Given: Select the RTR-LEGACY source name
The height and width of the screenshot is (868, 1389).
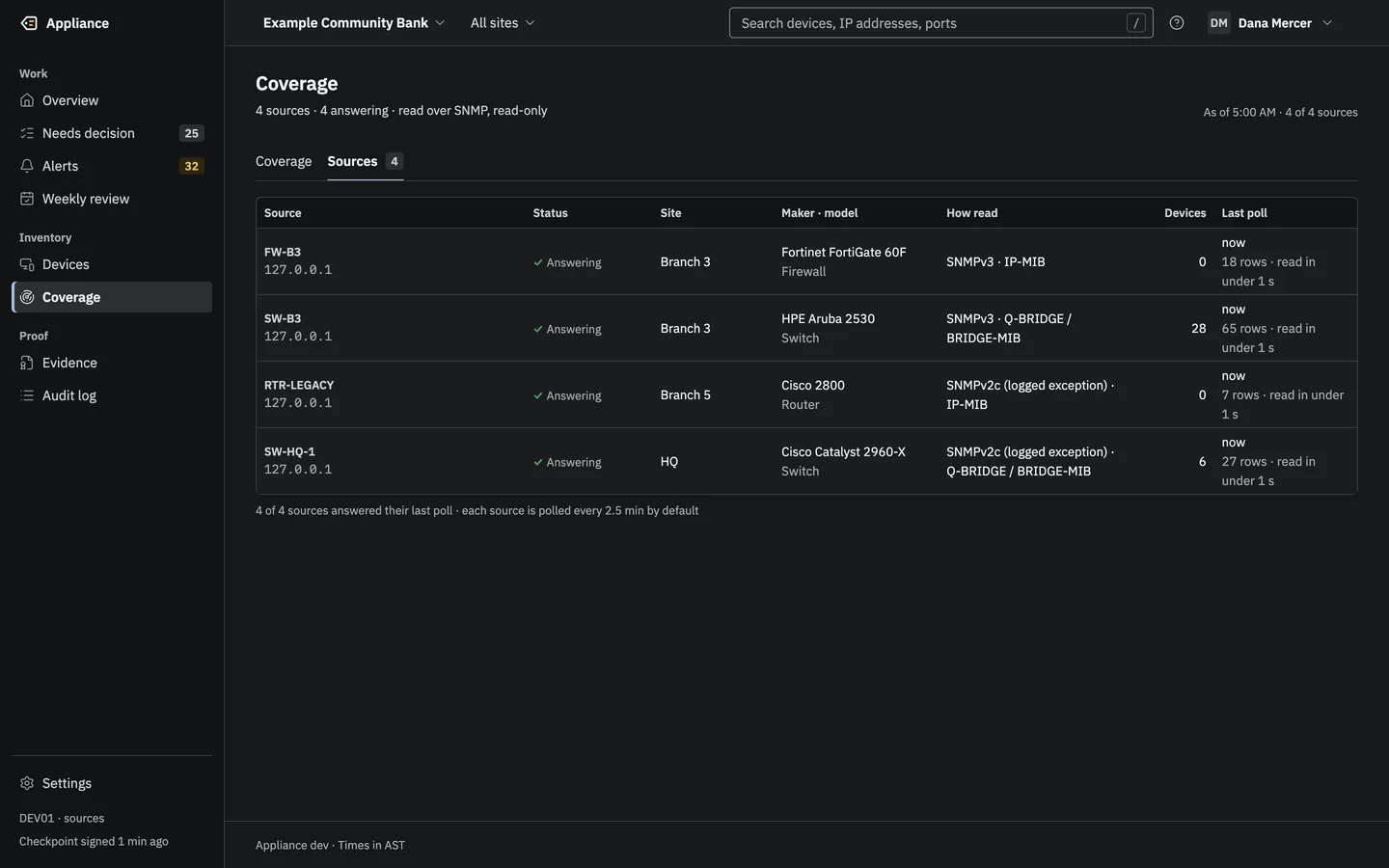Looking at the screenshot, I should tap(299, 386).
